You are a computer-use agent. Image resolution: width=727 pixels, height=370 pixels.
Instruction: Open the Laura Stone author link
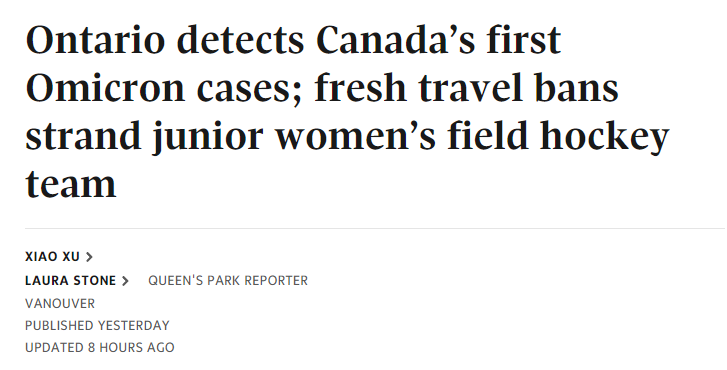pyautogui.click(x=70, y=281)
